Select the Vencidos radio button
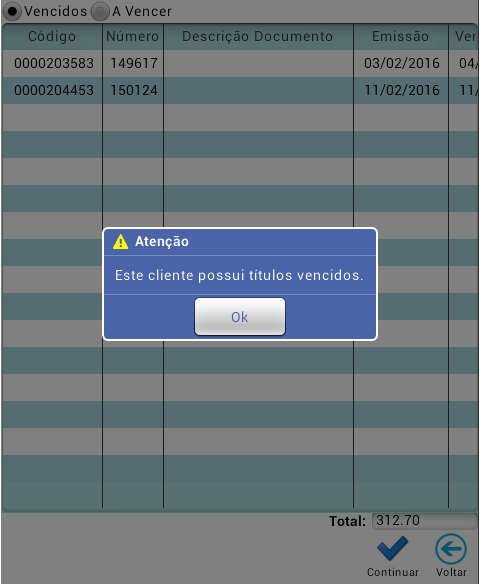 [x=13, y=11]
